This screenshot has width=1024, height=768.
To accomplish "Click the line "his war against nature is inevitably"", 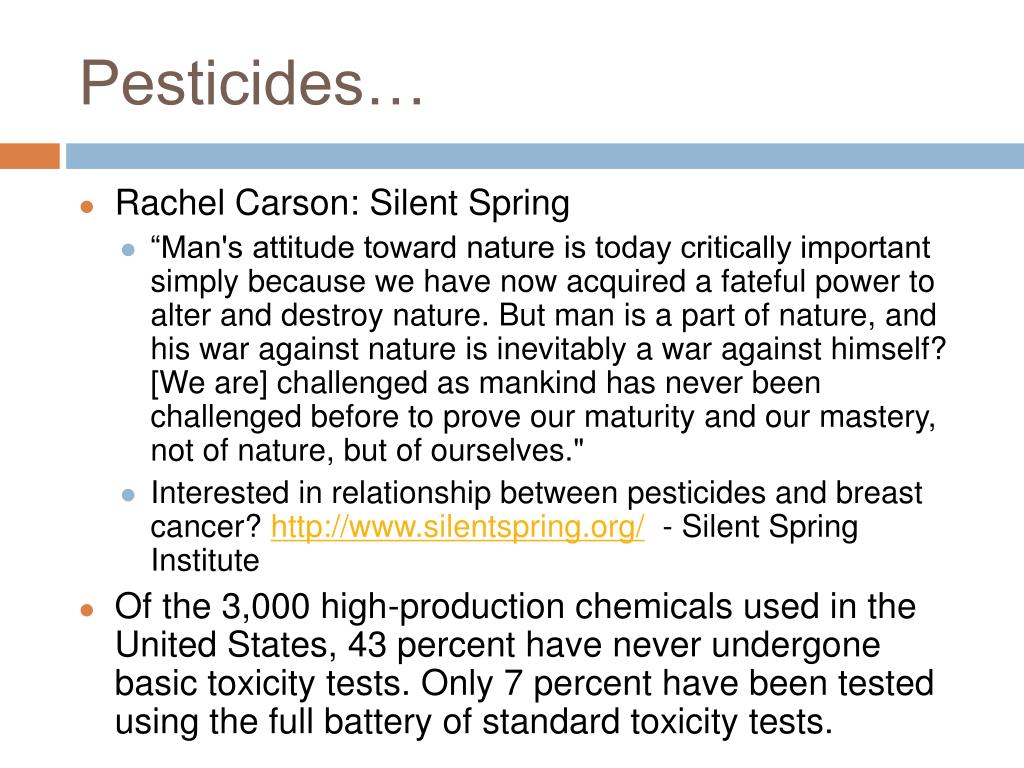I will pos(548,349).
